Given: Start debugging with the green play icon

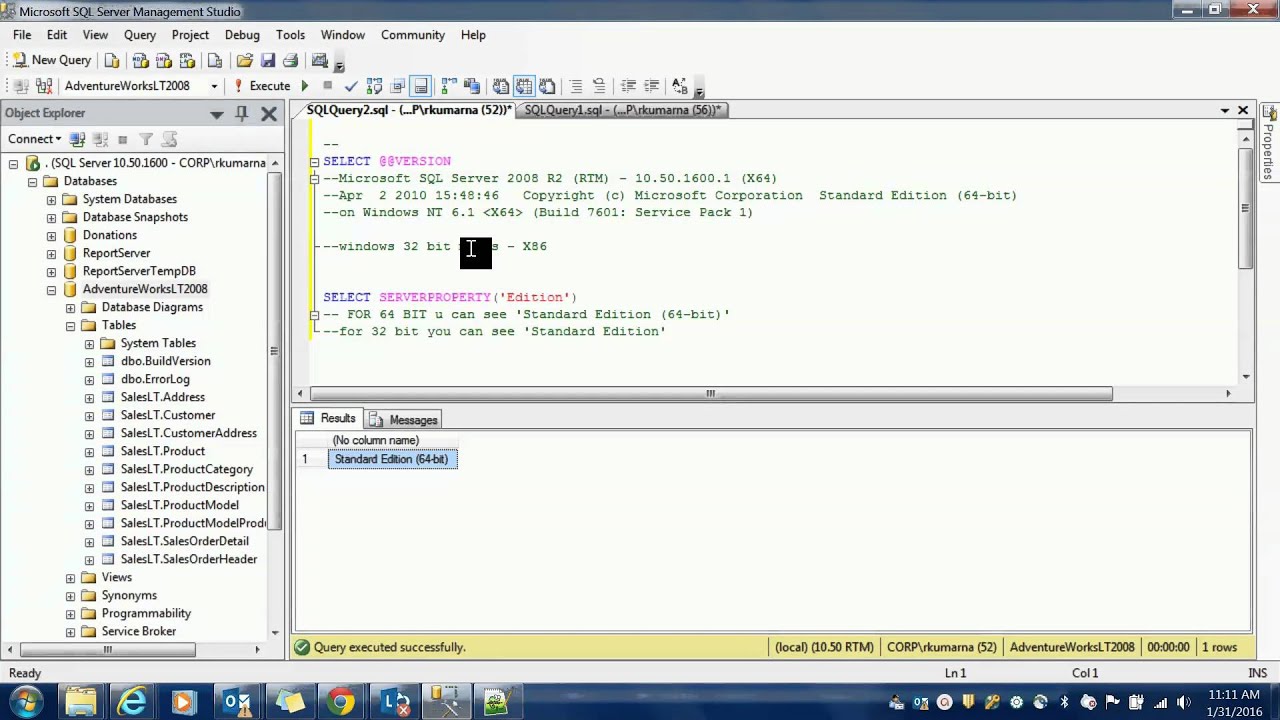Looking at the screenshot, I should pyautogui.click(x=305, y=86).
